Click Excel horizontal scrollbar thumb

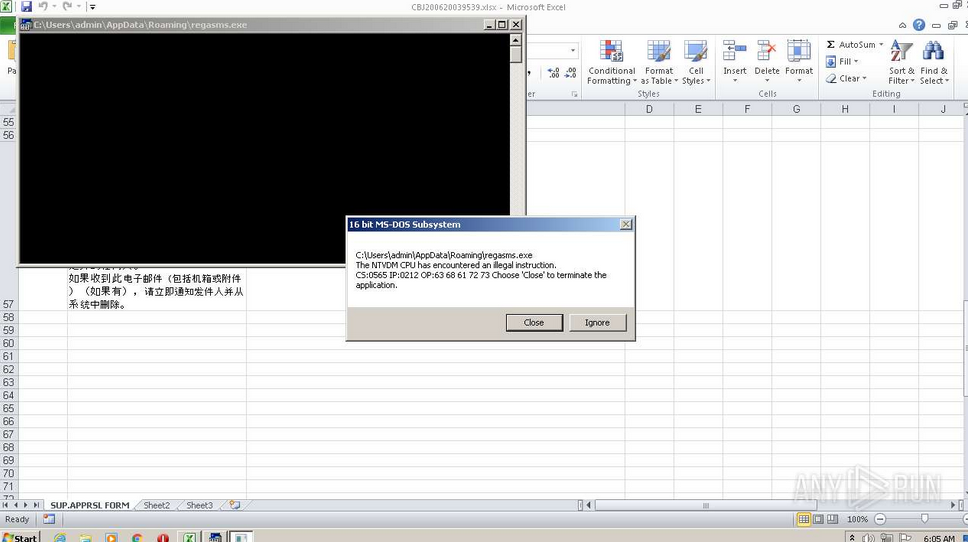tap(705, 505)
